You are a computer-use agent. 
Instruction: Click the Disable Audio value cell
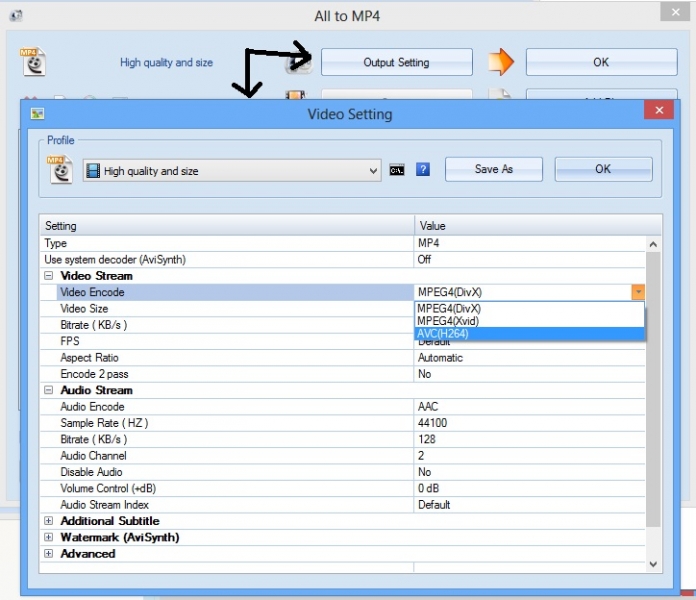click(530, 472)
